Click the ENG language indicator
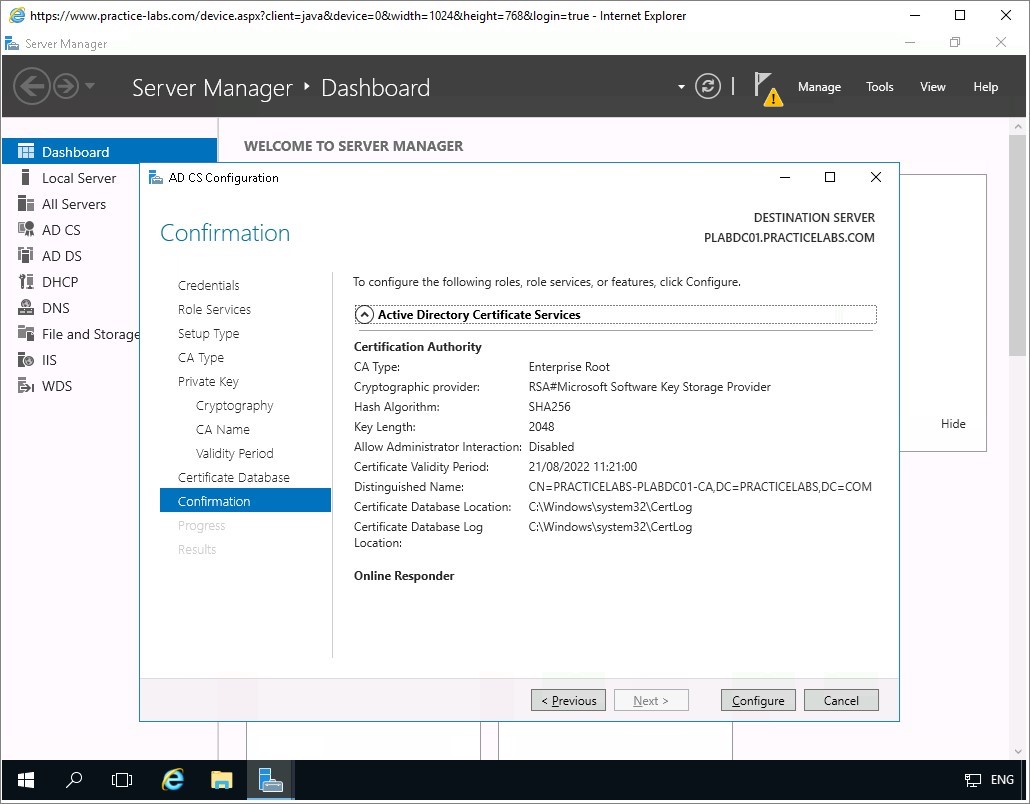 (1002, 780)
